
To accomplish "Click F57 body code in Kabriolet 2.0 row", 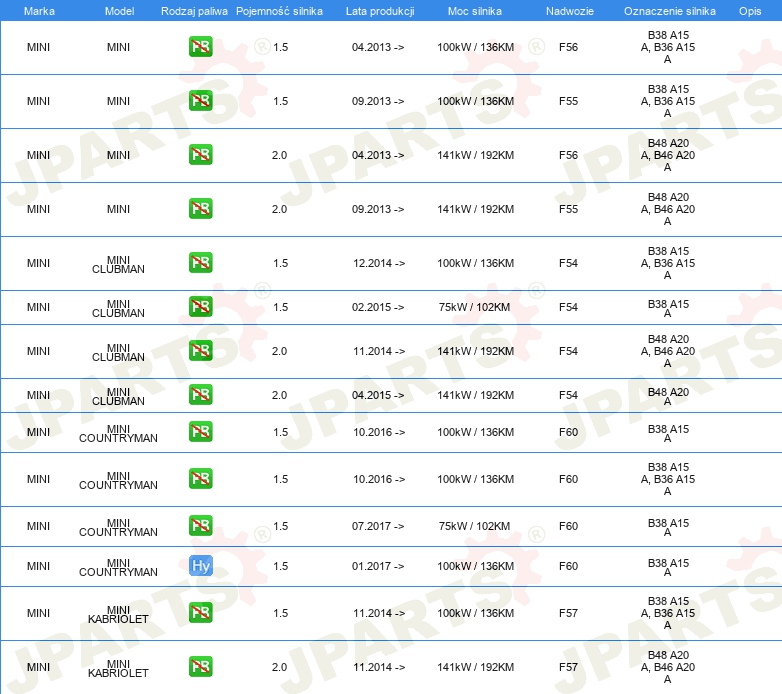I will (x=569, y=667).
